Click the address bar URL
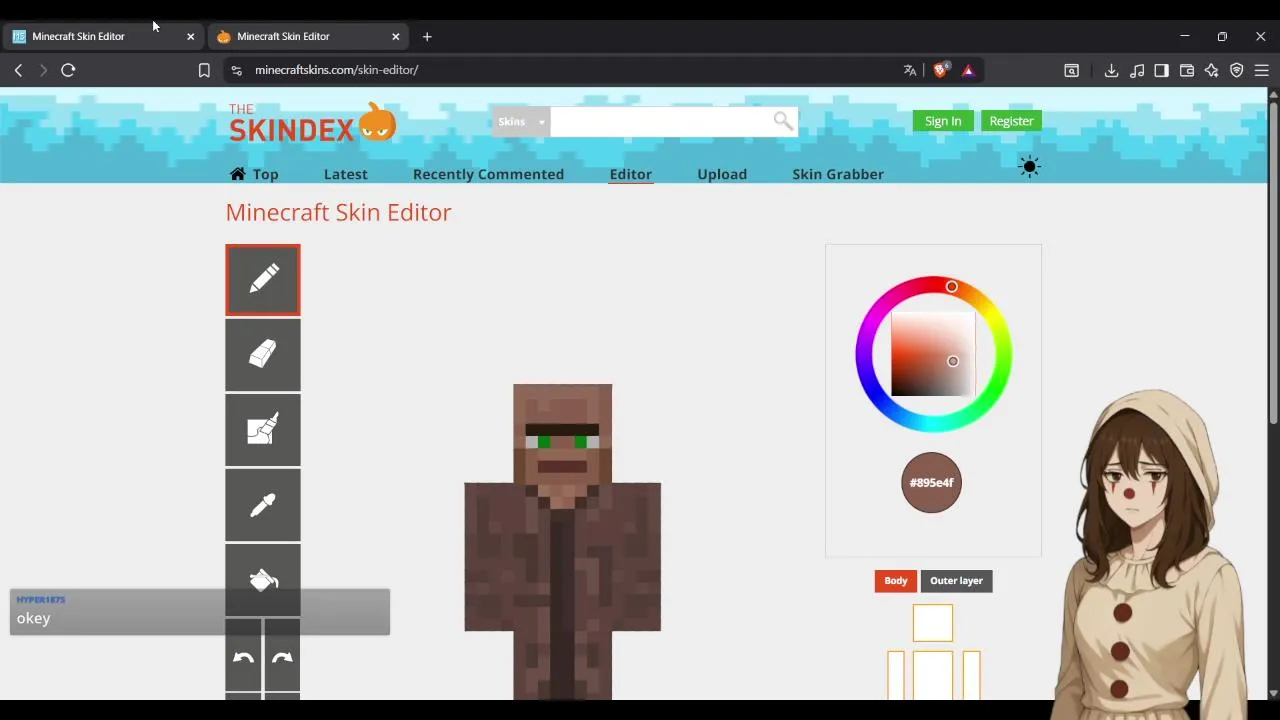Viewport: 1280px width, 720px height. coord(336,70)
